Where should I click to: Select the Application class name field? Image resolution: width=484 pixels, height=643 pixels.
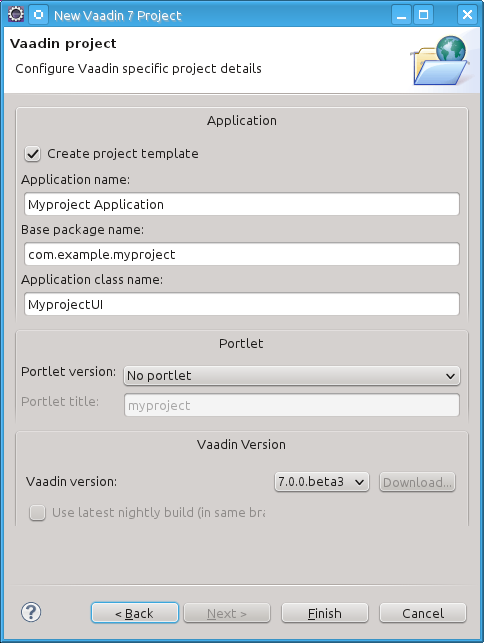pos(242,304)
